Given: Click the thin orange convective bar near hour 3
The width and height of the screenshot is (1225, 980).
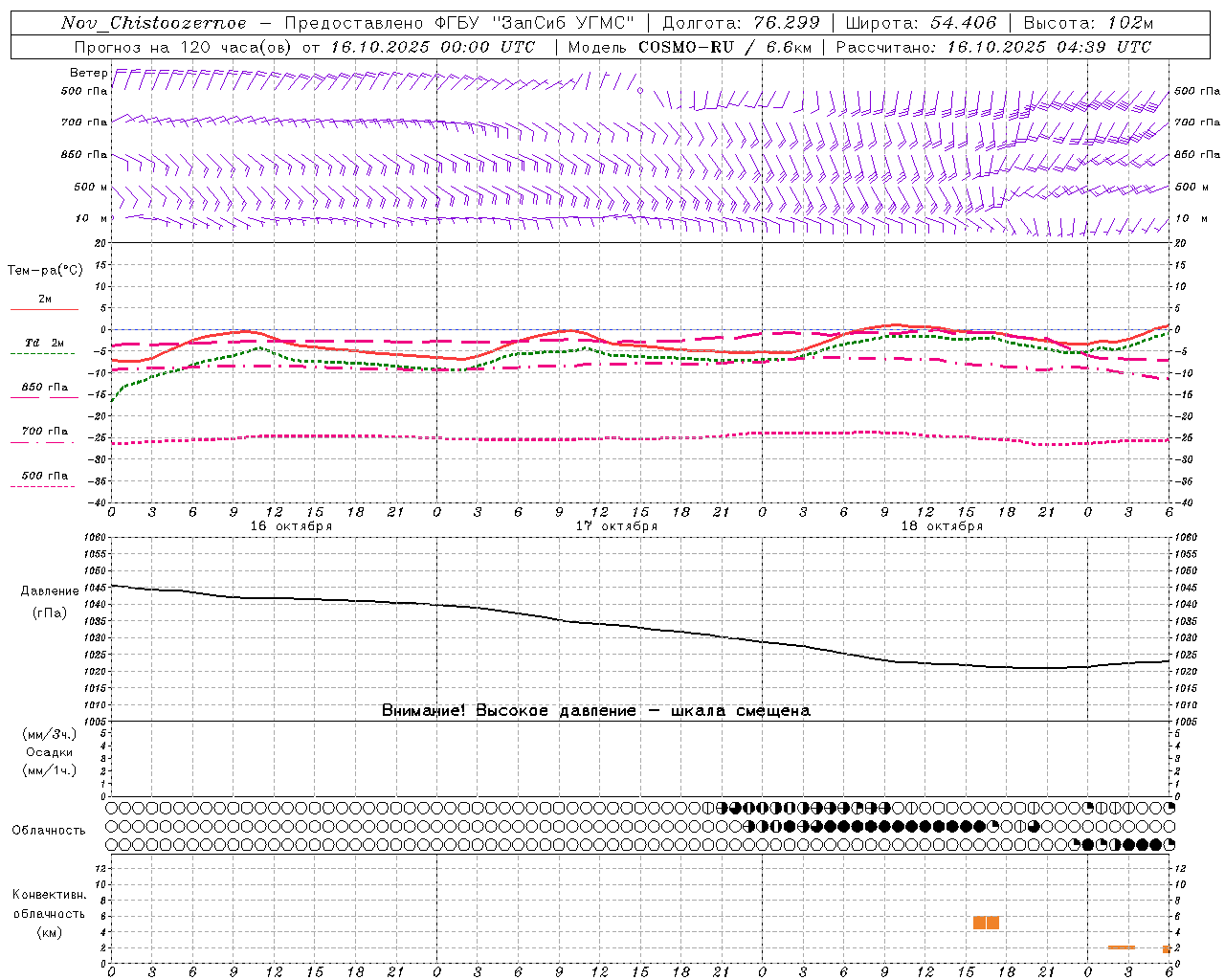Looking at the screenshot, I should [x=1121, y=947].
